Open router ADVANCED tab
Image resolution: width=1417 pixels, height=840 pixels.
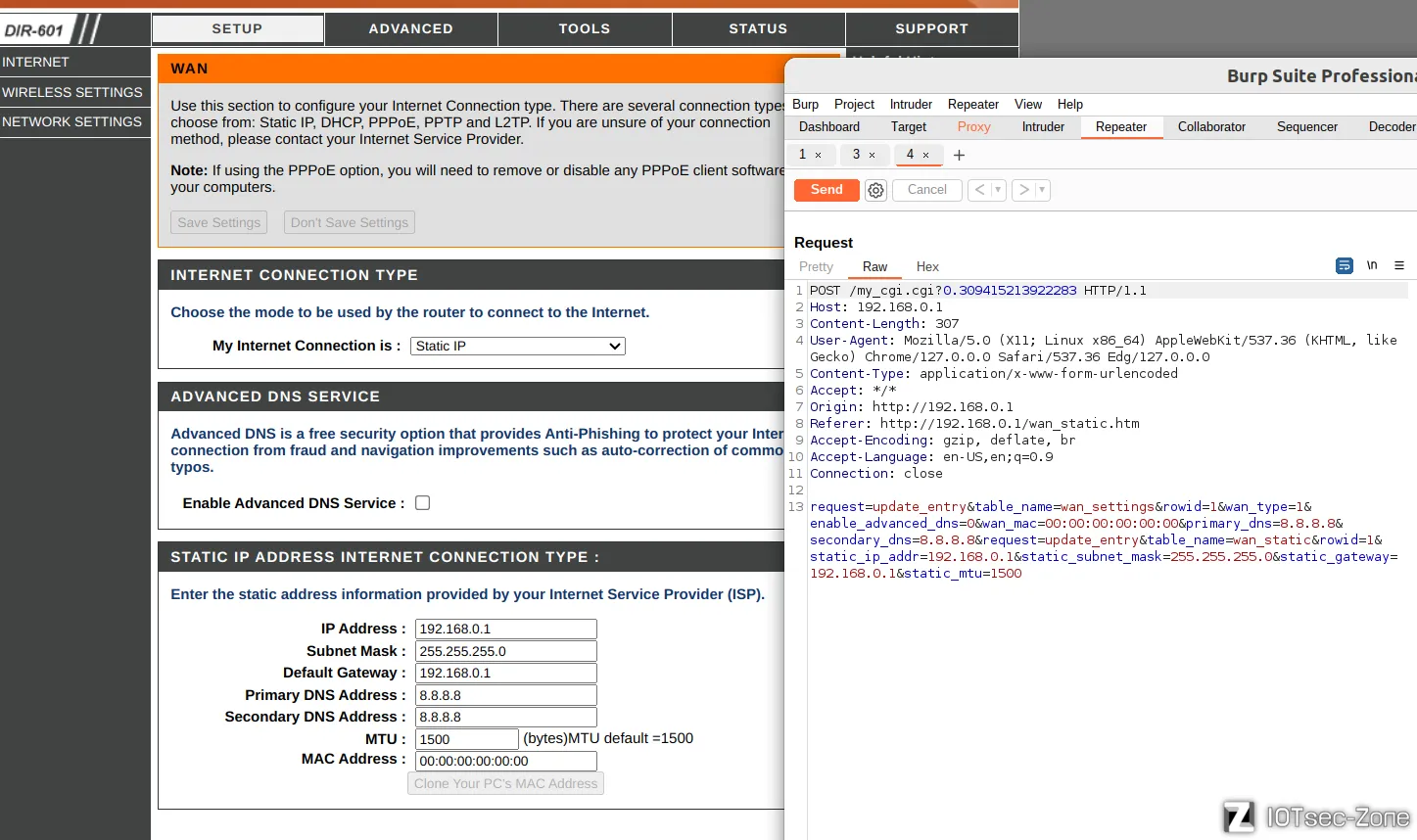pos(411,28)
